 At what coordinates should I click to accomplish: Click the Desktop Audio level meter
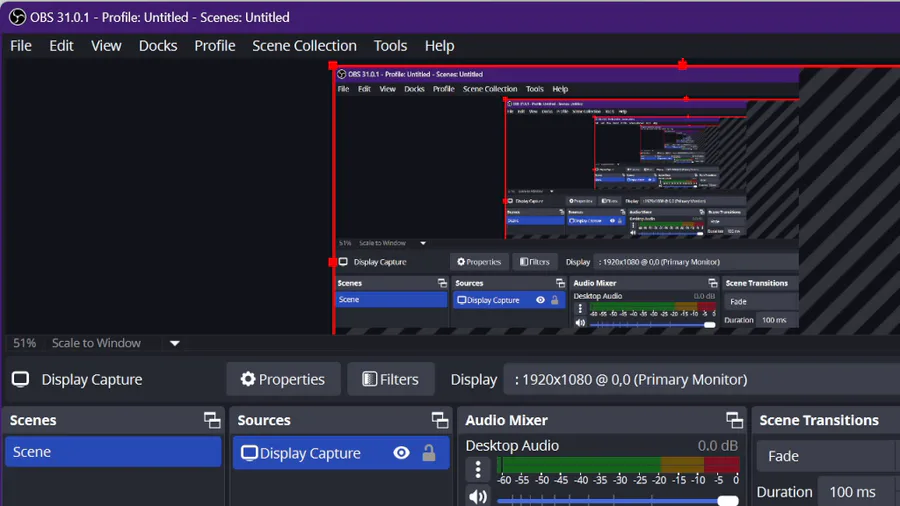tap(618, 465)
